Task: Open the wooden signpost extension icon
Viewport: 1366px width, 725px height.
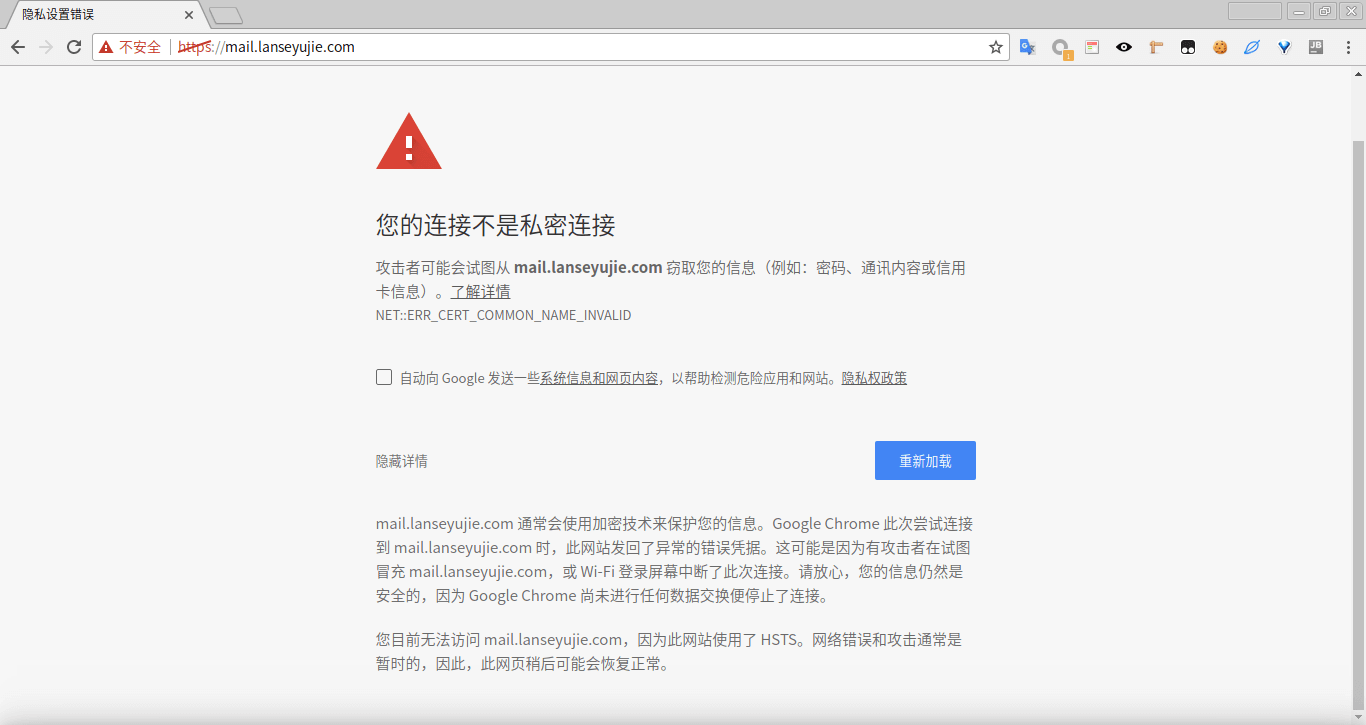Action: coord(1156,47)
